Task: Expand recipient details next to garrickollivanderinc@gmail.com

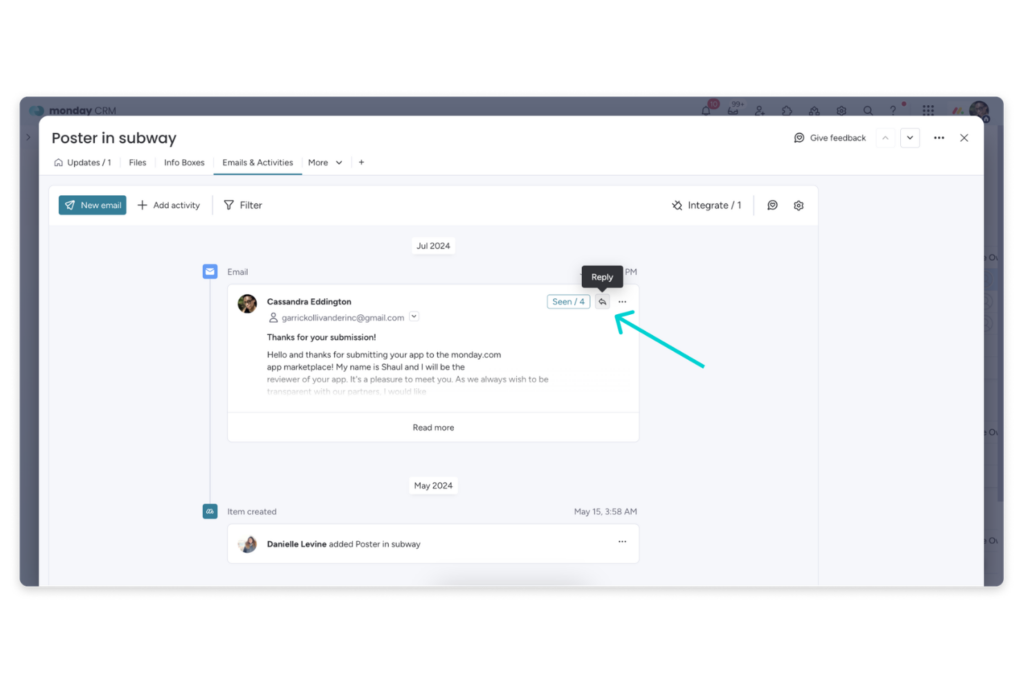Action: click(x=414, y=317)
